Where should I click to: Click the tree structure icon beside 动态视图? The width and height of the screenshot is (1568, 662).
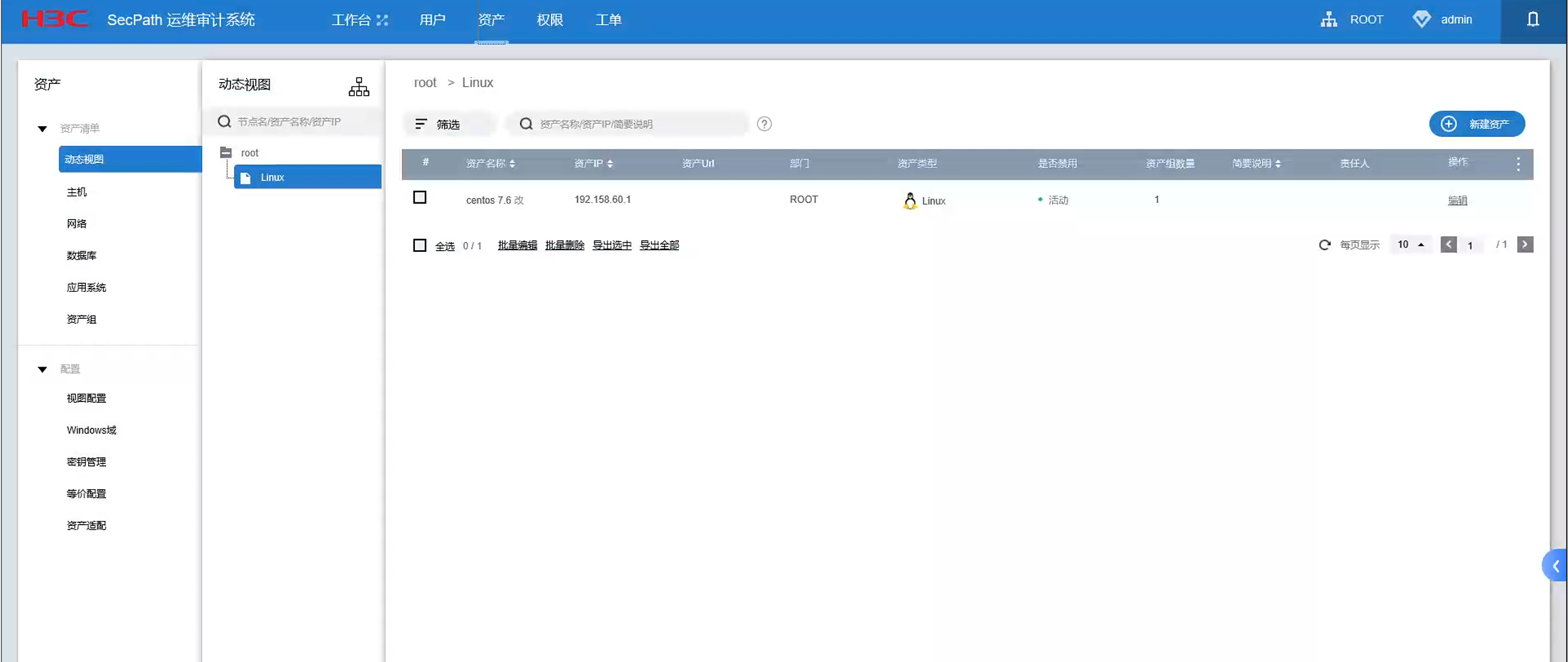358,86
